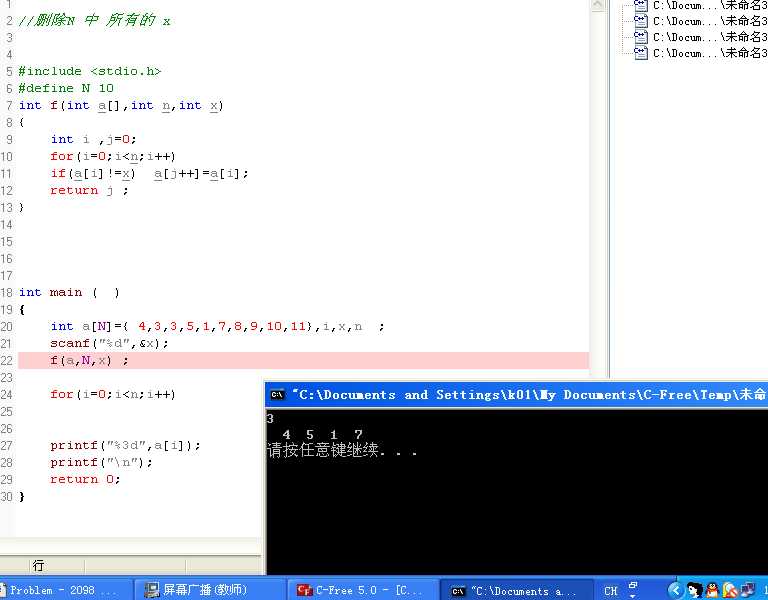768x600 pixels.
Task: Click the orange tray icon right of the penguin
Action: click(x=730, y=590)
